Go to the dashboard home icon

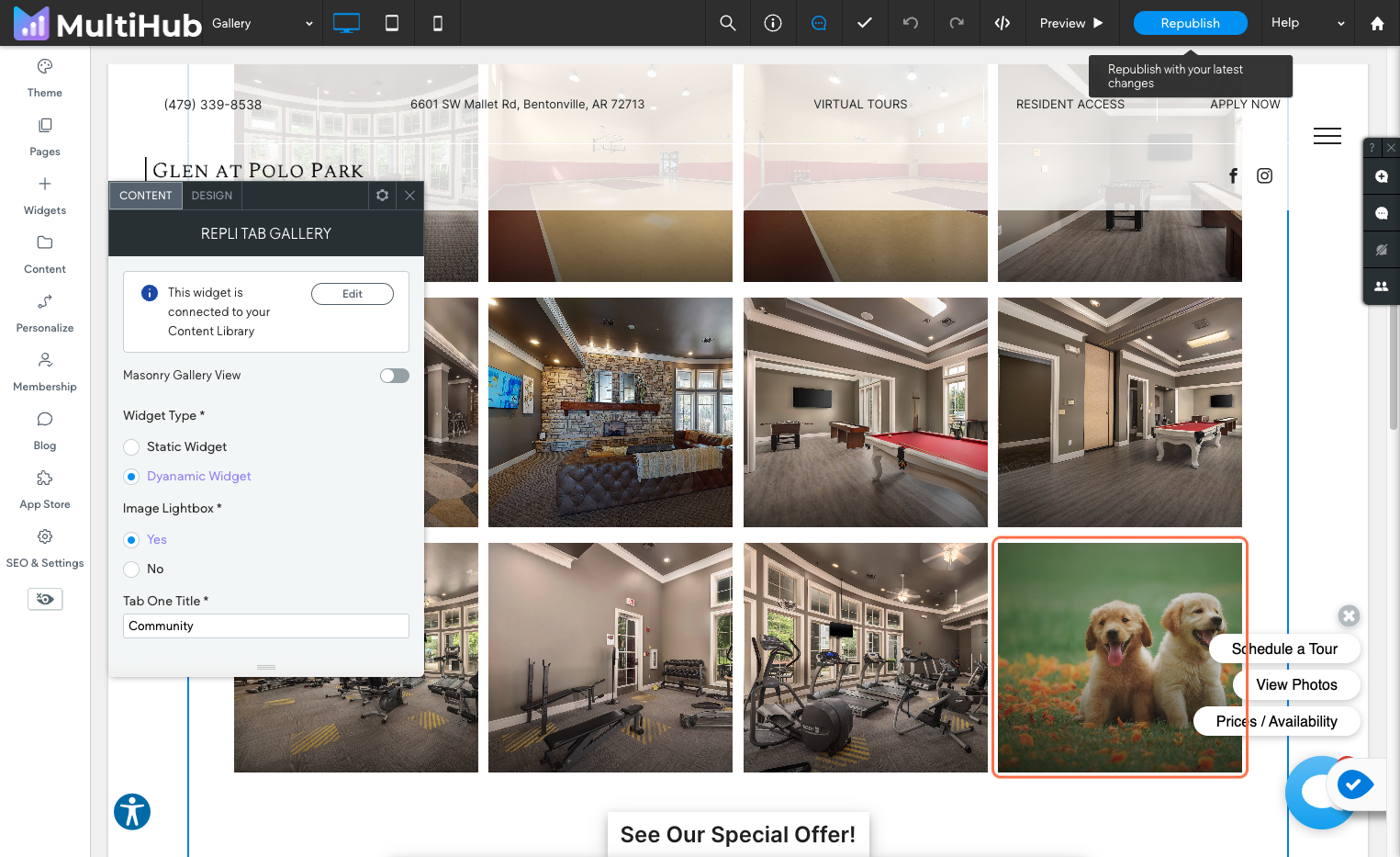pos(1377,23)
